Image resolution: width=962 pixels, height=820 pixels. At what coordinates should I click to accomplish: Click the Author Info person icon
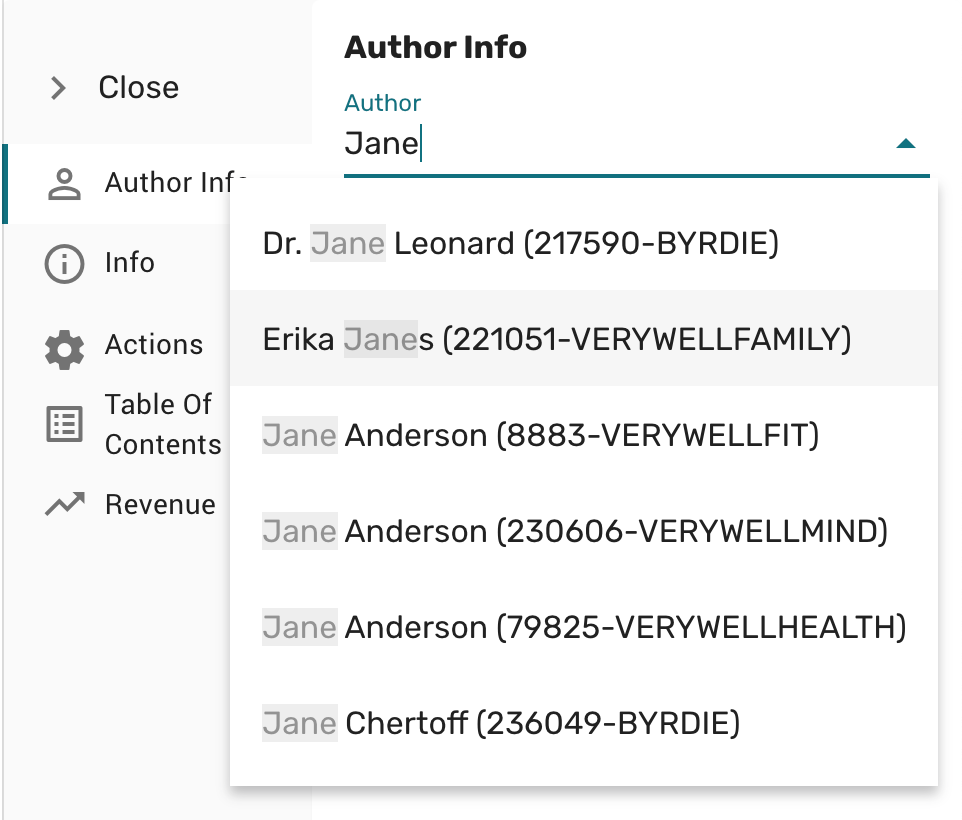tap(65, 184)
